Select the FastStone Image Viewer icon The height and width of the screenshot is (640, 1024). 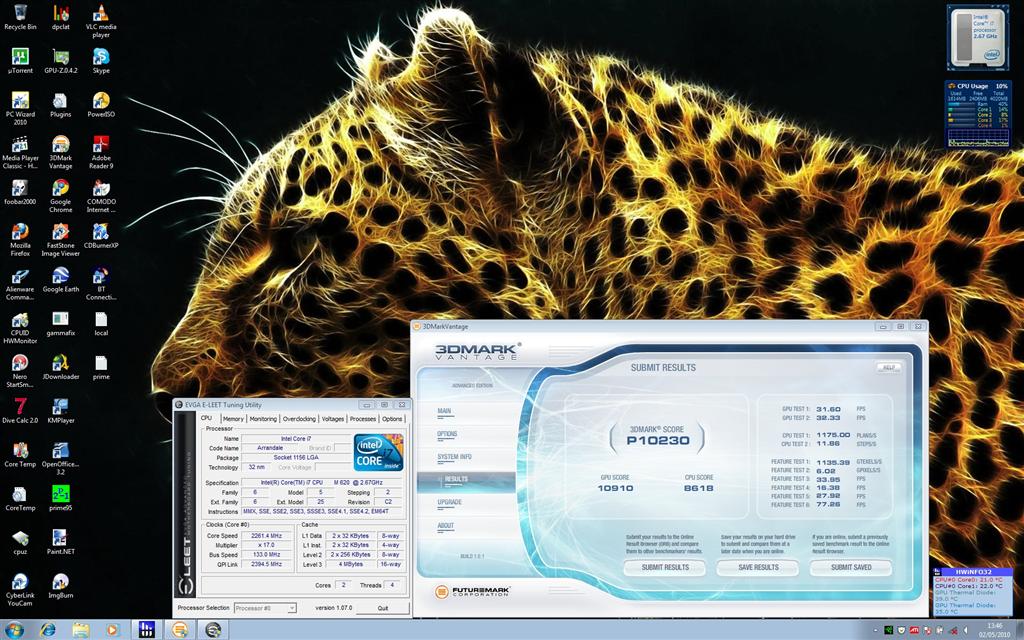[x=61, y=240]
